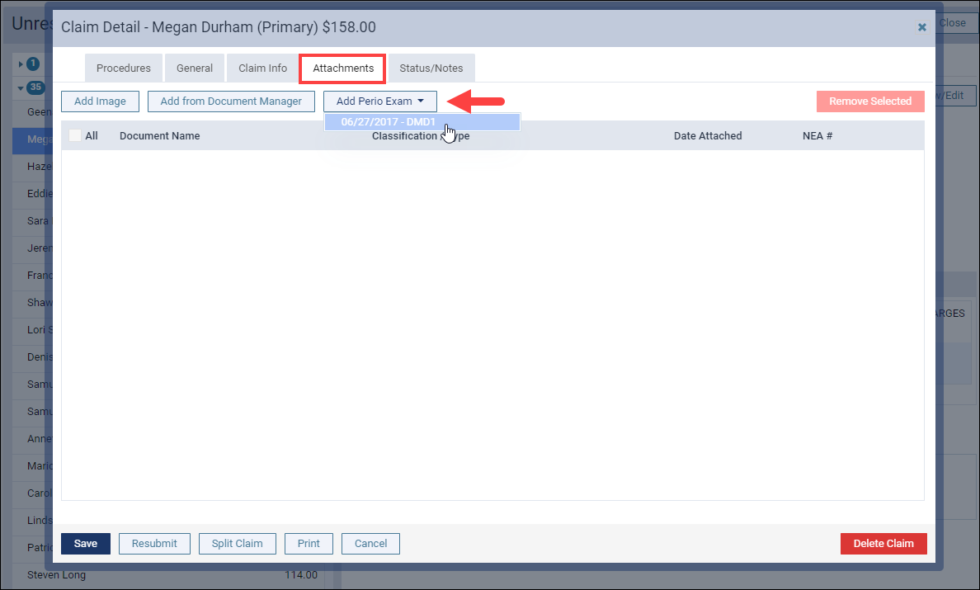Viewport: 980px width, 590px height.
Task: Select the Attachments tab
Action: pos(343,68)
